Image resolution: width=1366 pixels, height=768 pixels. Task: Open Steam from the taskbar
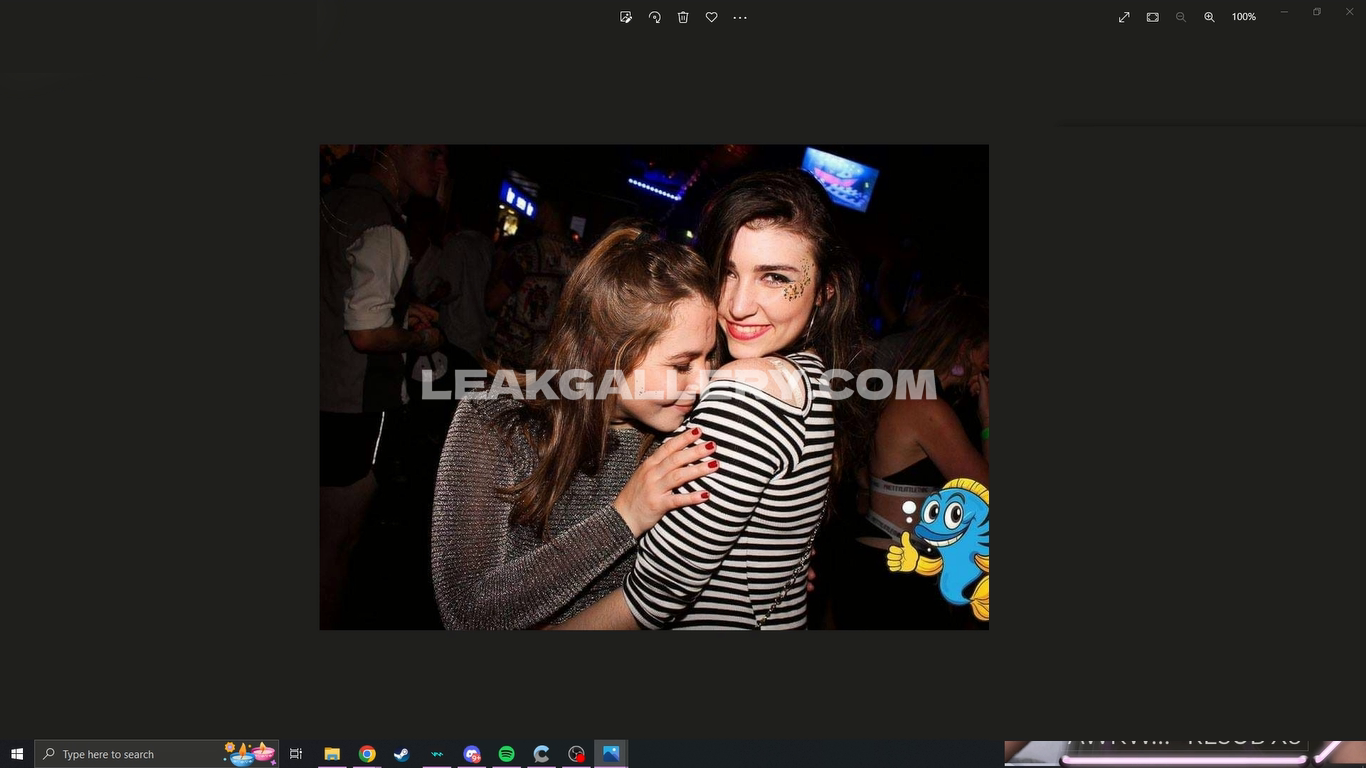coord(402,754)
